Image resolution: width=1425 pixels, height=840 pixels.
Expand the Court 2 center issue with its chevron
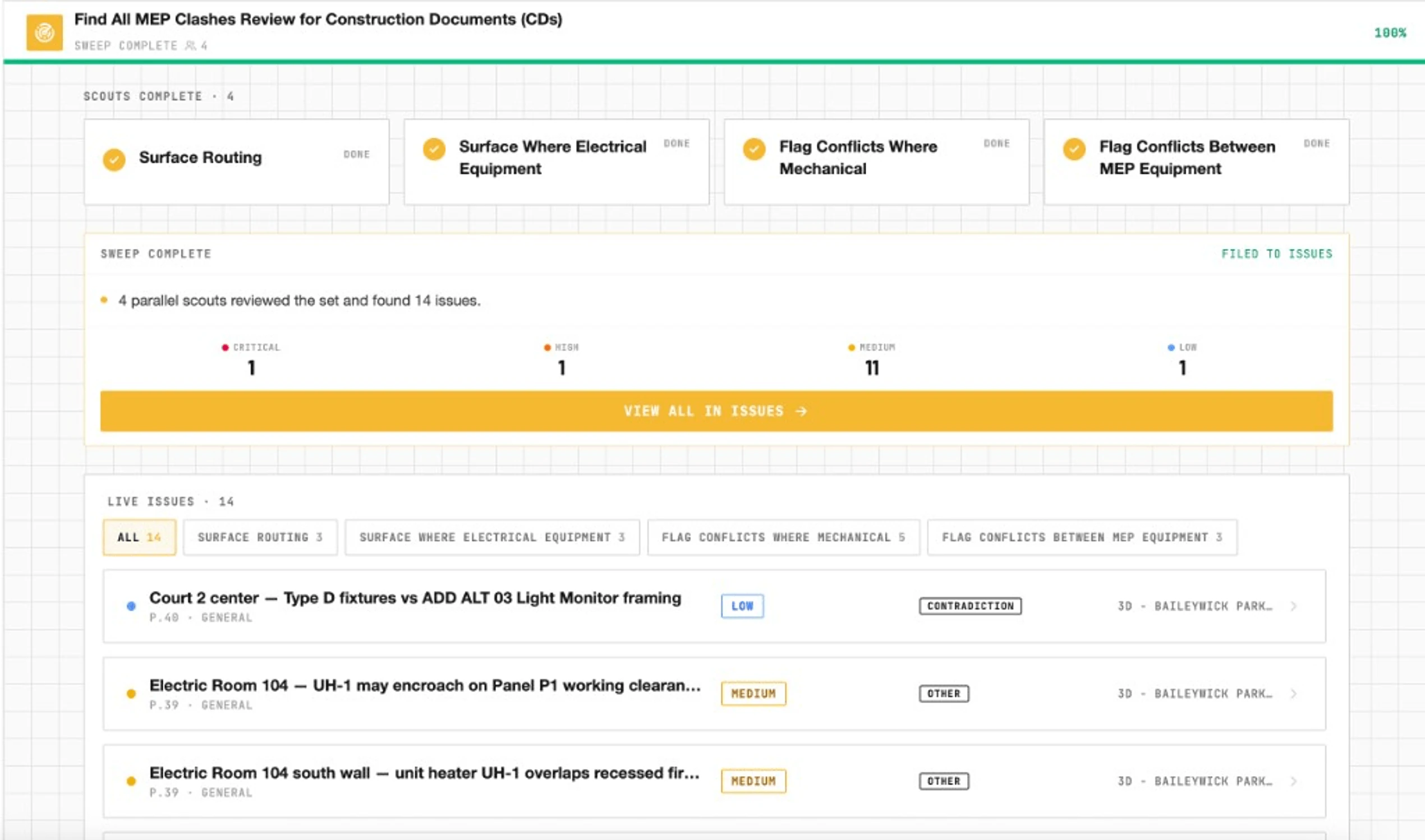pos(1294,606)
